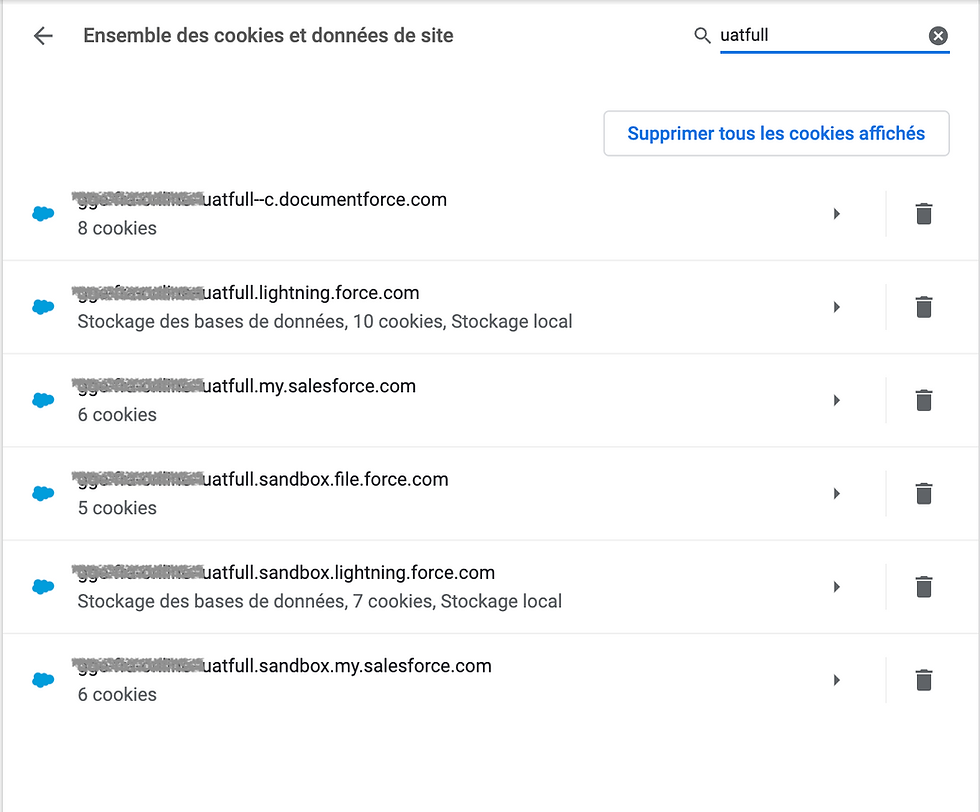
Task: Remove uatfull.sandbox.file.force.com data via trash icon
Action: [x=924, y=493]
